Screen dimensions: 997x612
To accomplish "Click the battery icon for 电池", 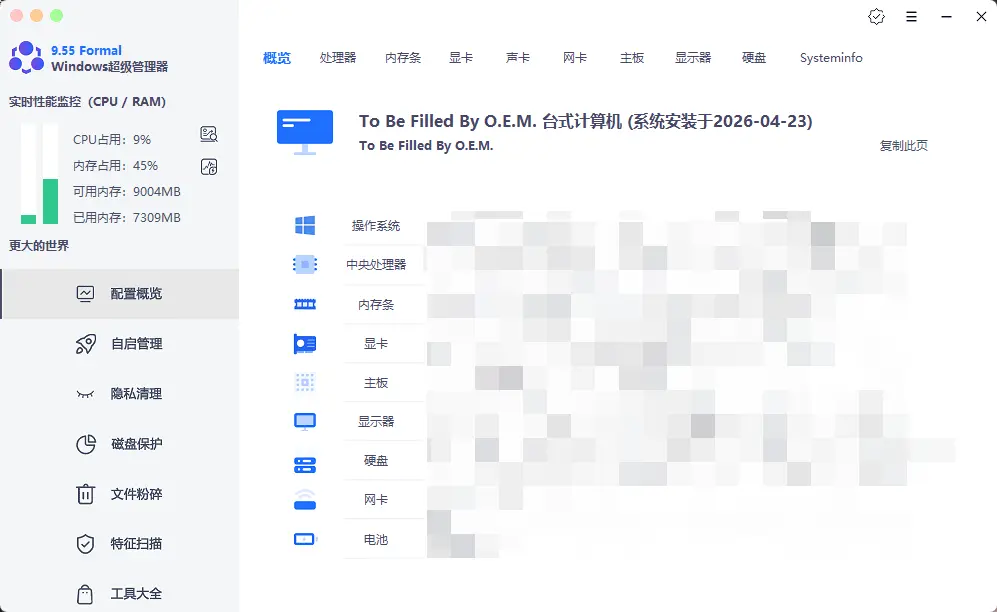I will [x=305, y=539].
